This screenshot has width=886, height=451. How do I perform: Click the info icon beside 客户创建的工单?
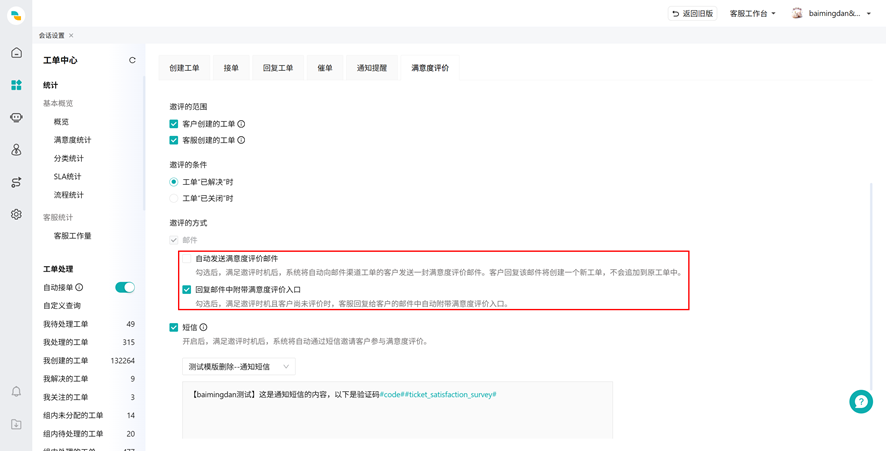pyautogui.click(x=241, y=124)
